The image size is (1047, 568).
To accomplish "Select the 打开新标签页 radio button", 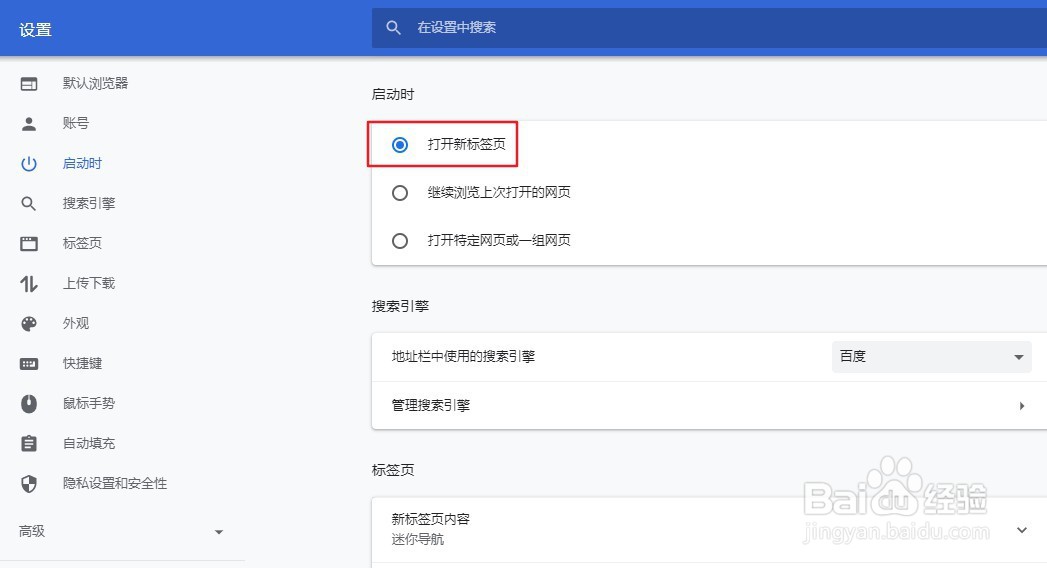I will tap(400, 145).
